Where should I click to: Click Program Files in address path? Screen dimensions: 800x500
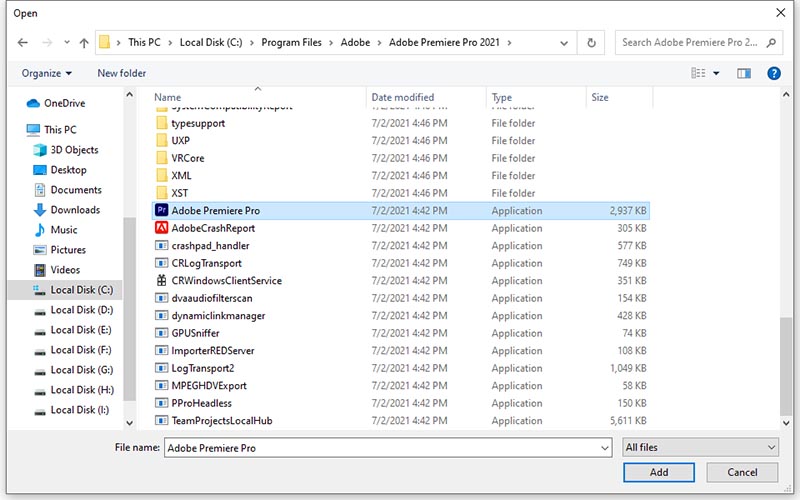[291, 43]
